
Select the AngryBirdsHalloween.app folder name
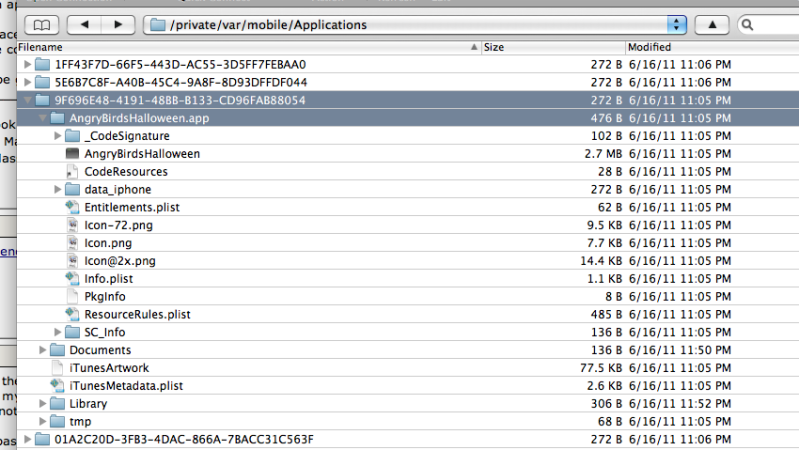tap(139, 118)
